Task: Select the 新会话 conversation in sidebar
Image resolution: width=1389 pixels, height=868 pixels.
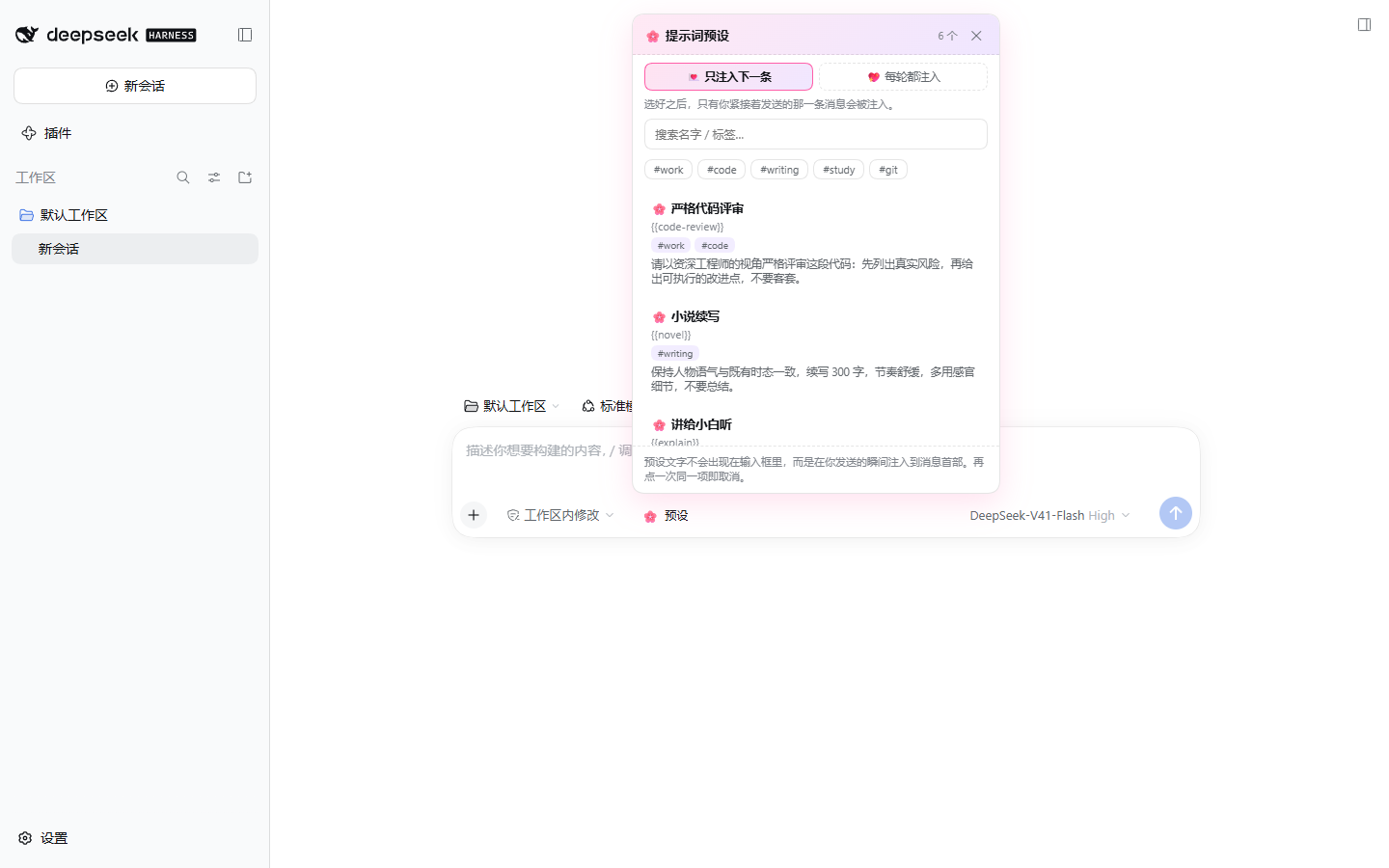Action: click(135, 249)
